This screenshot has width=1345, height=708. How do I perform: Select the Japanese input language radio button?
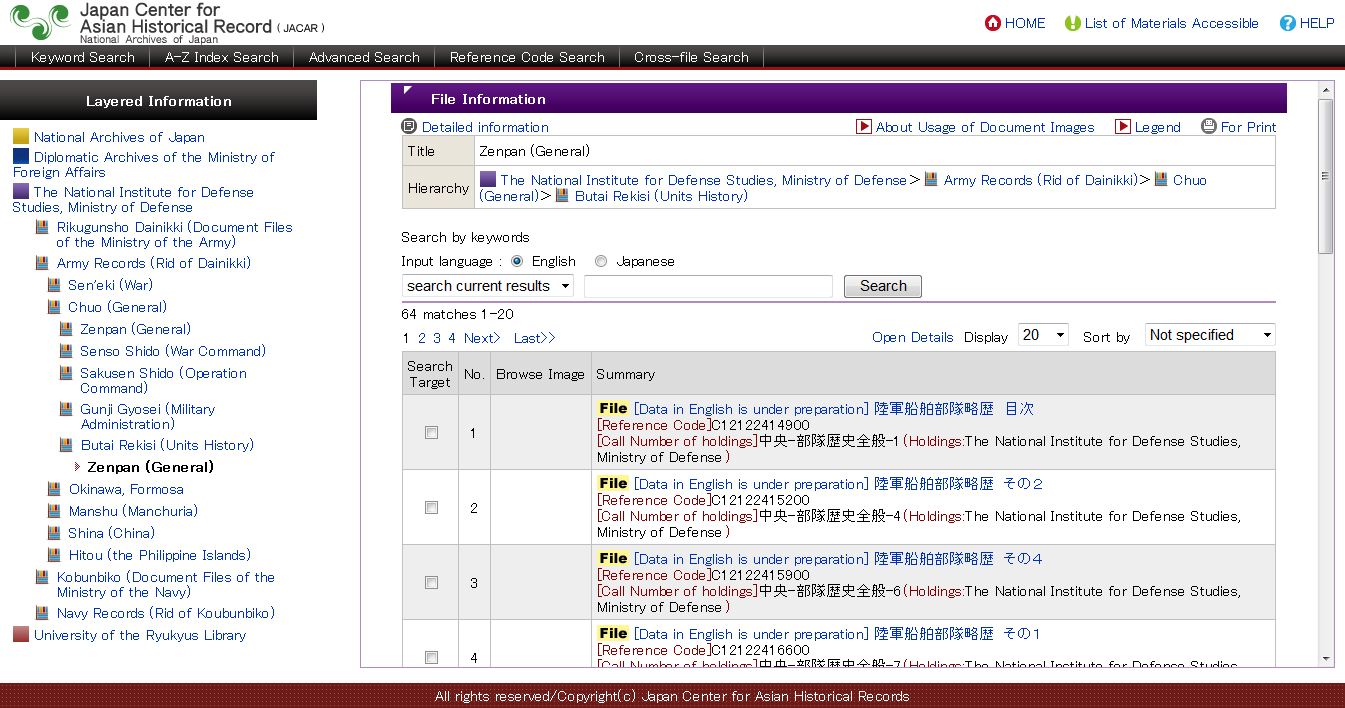pyautogui.click(x=601, y=261)
